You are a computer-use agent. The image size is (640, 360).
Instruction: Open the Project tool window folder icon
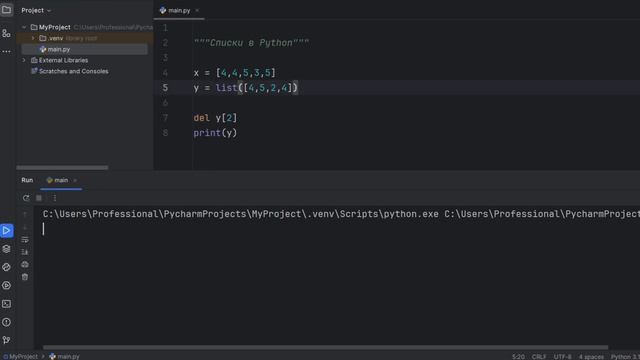(x=7, y=10)
